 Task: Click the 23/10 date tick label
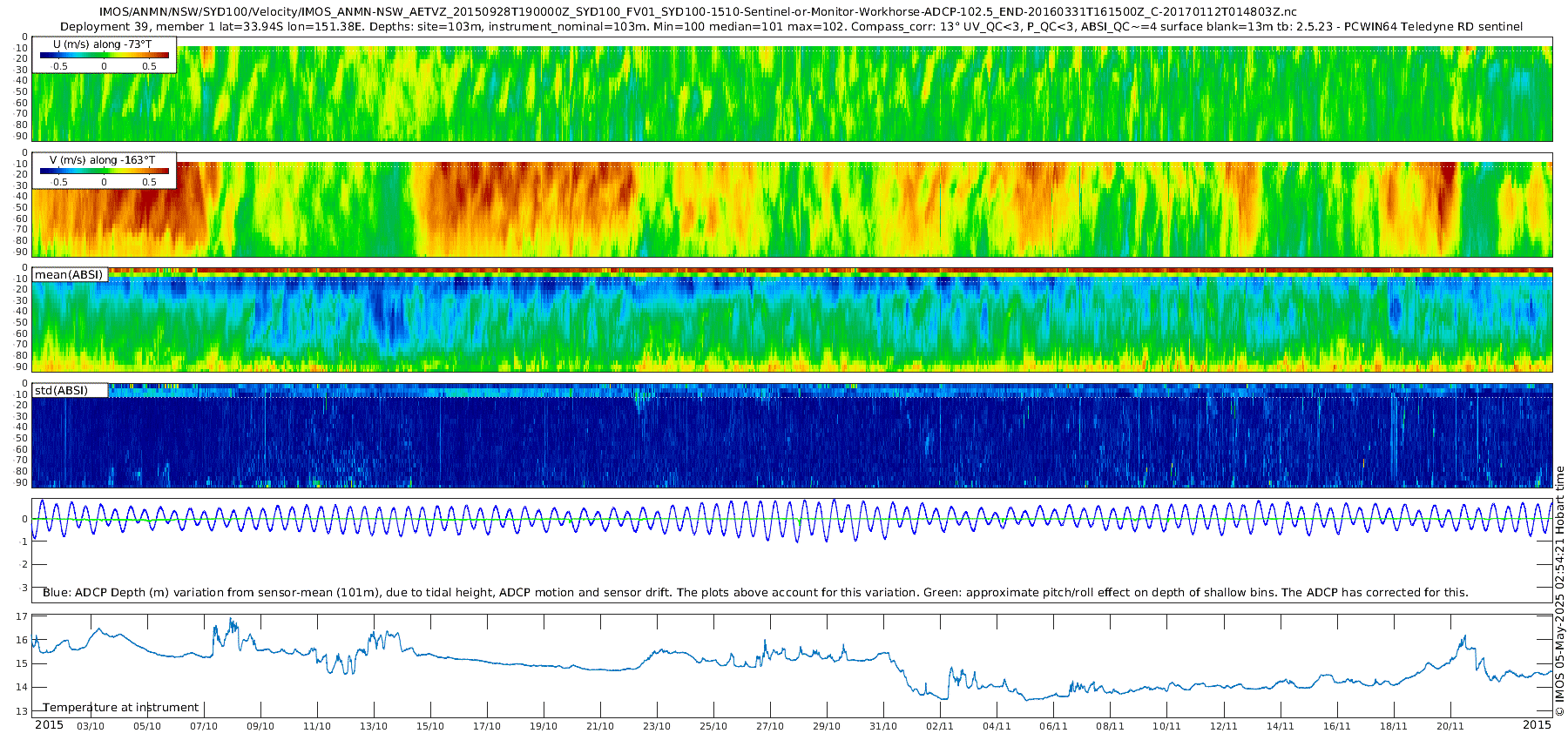(x=657, y=726)
